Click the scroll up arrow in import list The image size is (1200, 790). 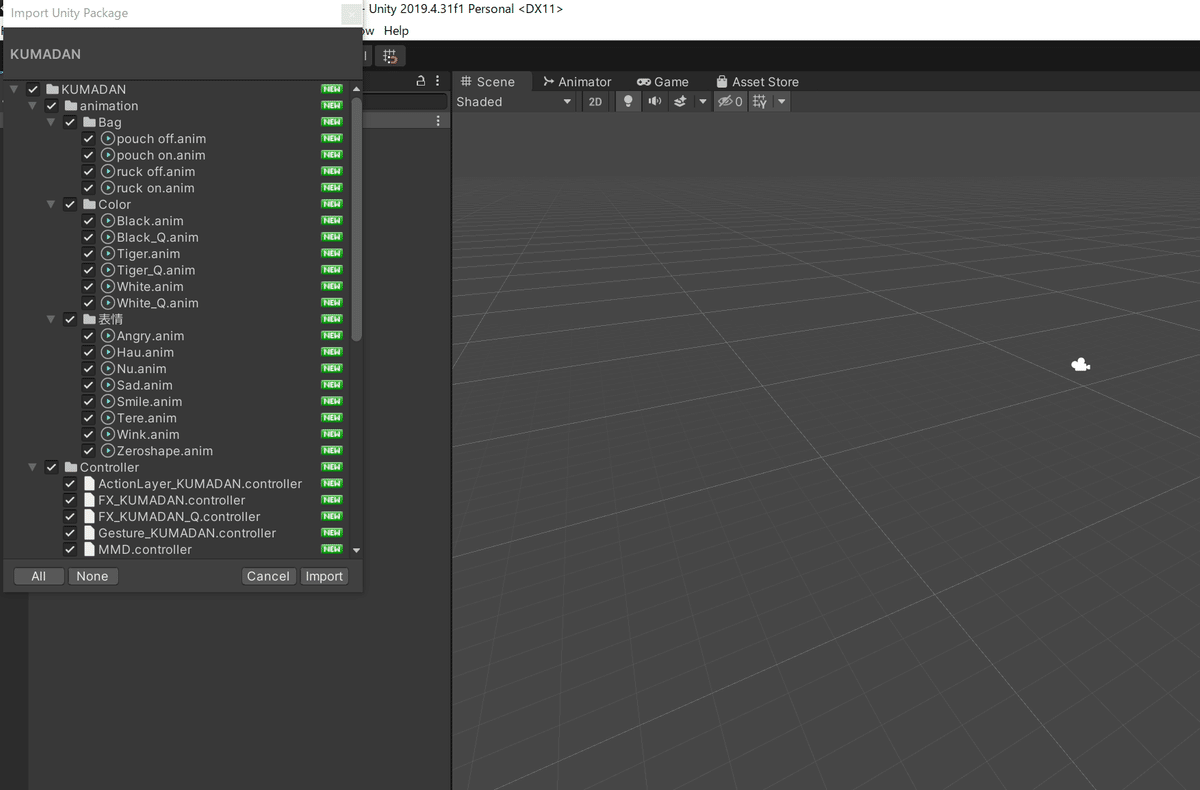[357, 89]
